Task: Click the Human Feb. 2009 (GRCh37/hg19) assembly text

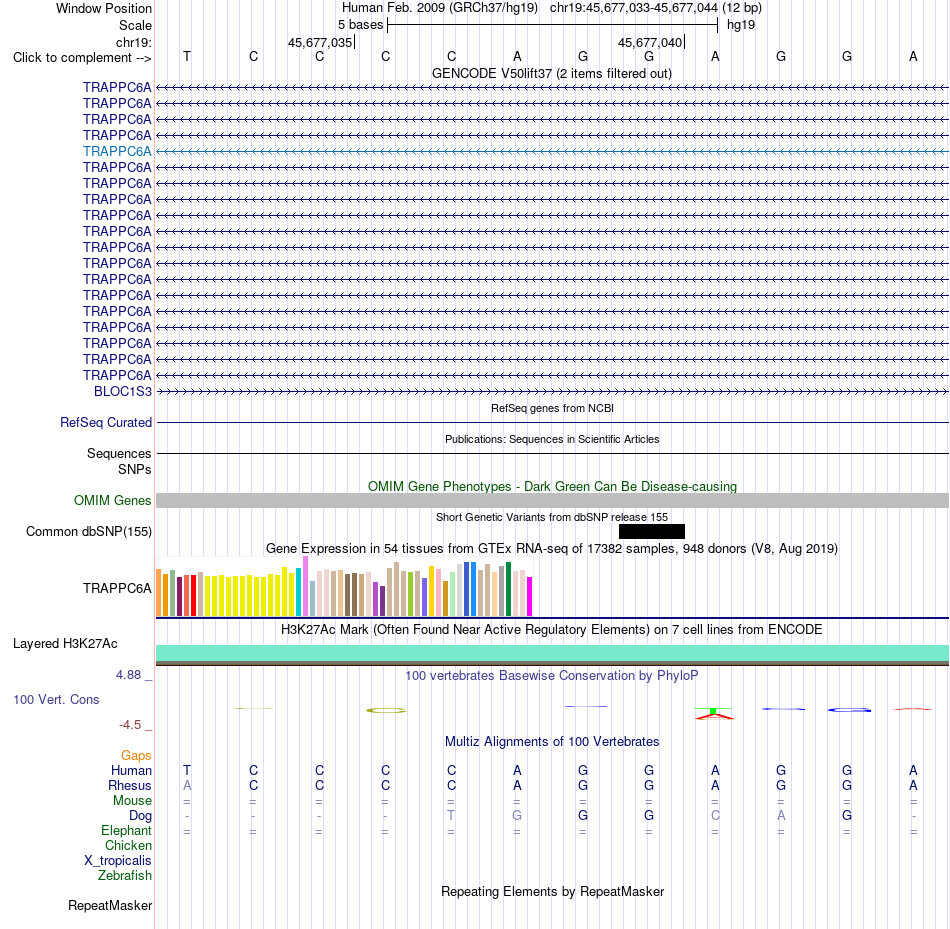Action: [440, 8]
